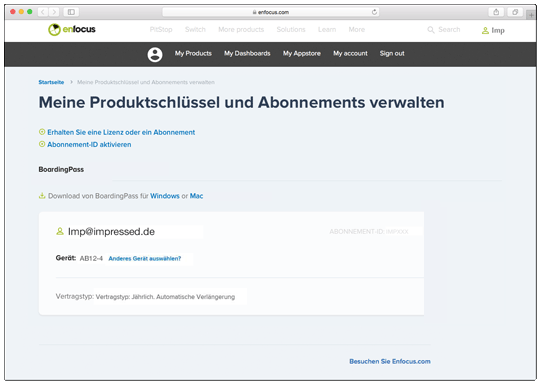Image resolution: width=540 pixels, height=384 pixels.
Task: Click the Meine Produktschlüssel und Abonnements verwalten heading
Action: (241, 103)
